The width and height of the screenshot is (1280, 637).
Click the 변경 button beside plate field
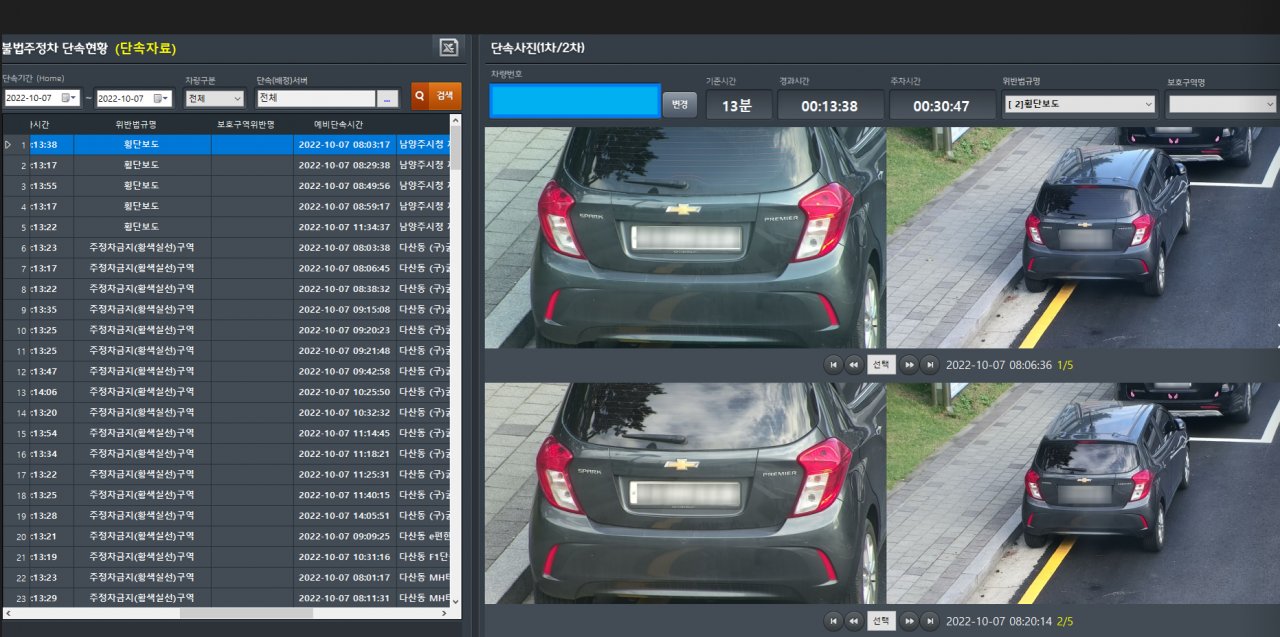pyautogui.click(x=680, y=104)
